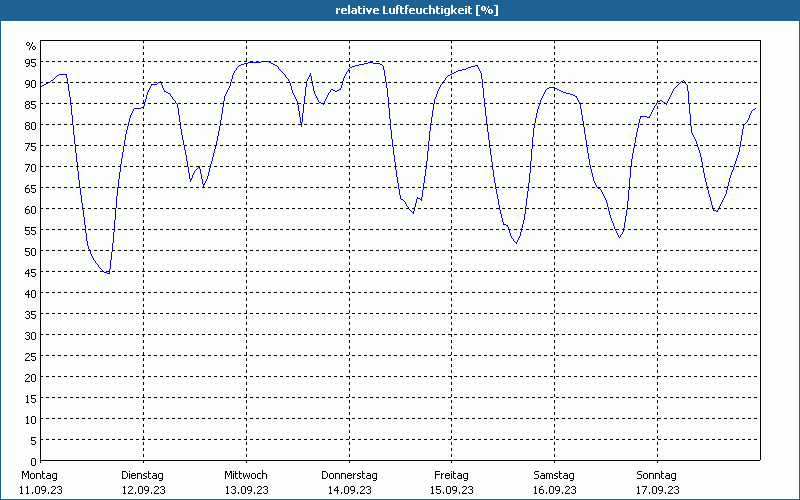Click the Sonntag day label
Image resolution: width=800 pixels, height=500 pixels.
click(657, 476)
